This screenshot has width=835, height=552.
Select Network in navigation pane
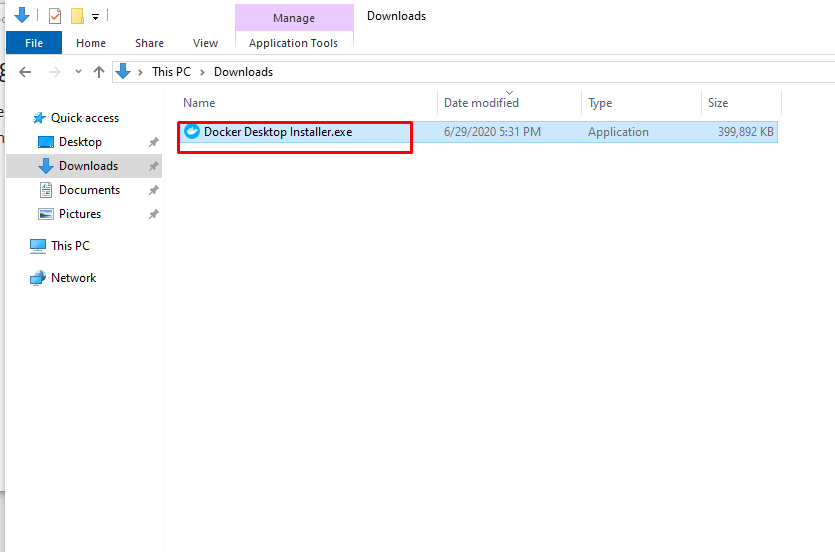pyautogui.click(x=73, y=278)
